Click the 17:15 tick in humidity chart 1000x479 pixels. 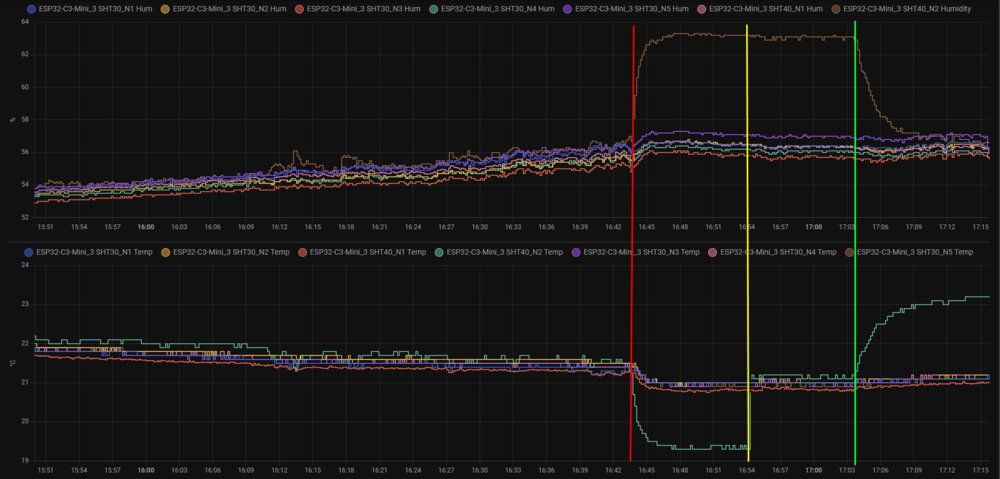pos(980,226)
